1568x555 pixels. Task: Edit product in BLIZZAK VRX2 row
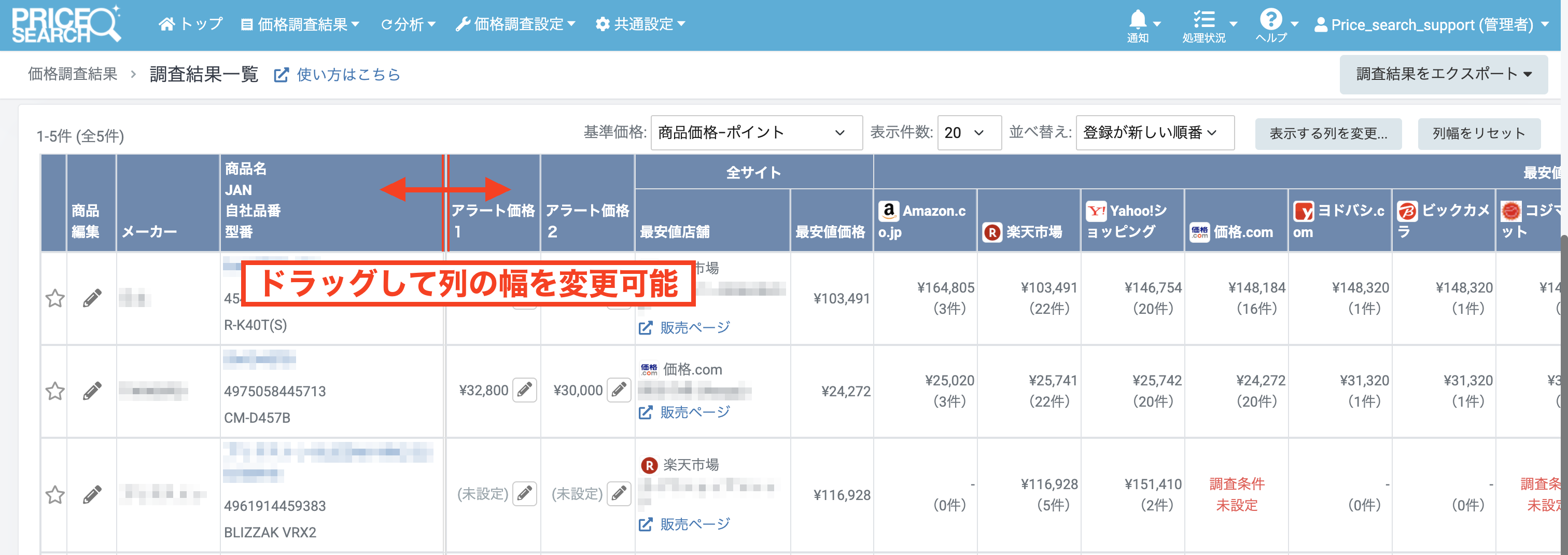tap(92, 495)
